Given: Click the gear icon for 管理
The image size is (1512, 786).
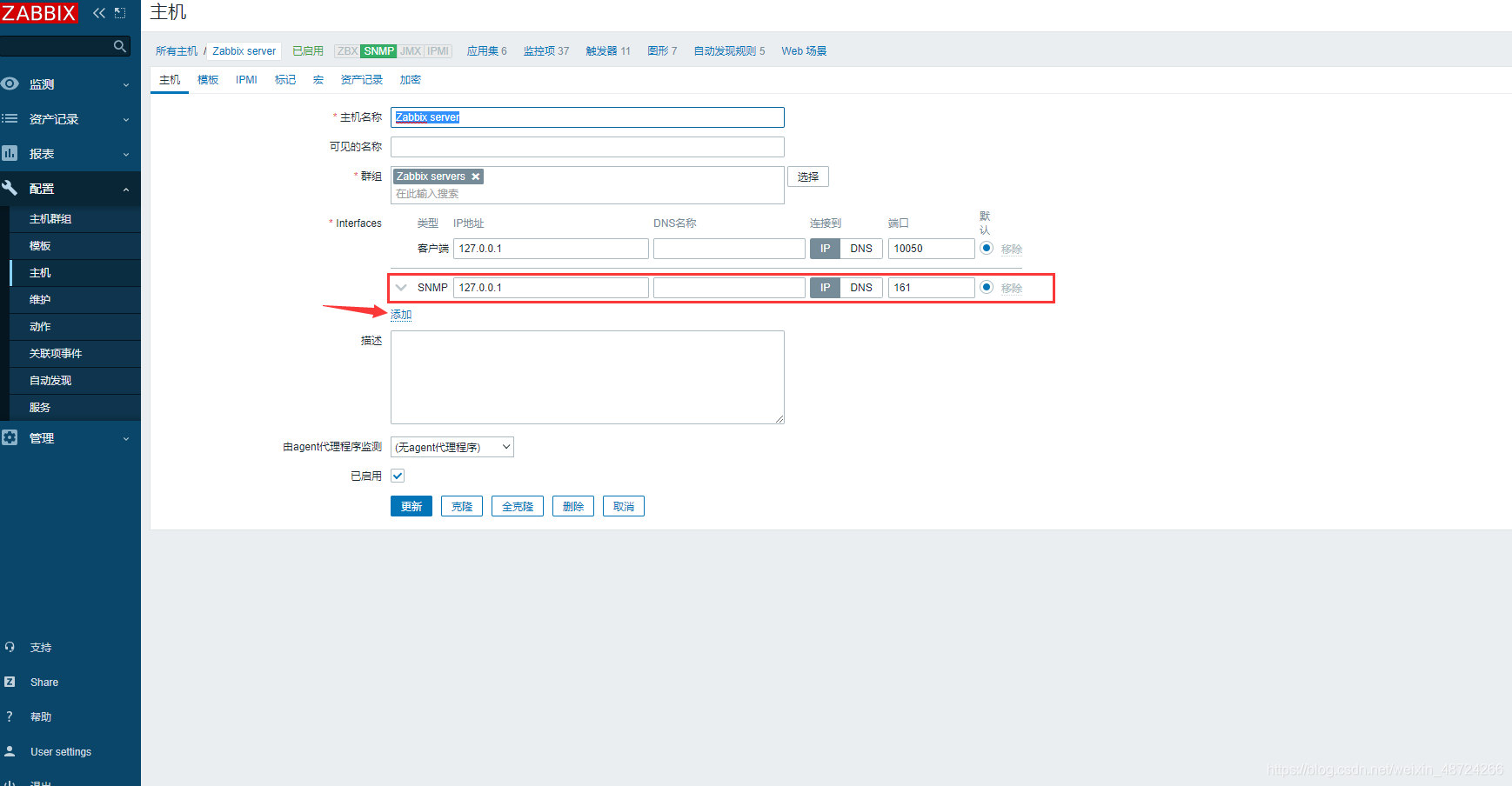Looking at the screenshot, I should pos(10,437).
